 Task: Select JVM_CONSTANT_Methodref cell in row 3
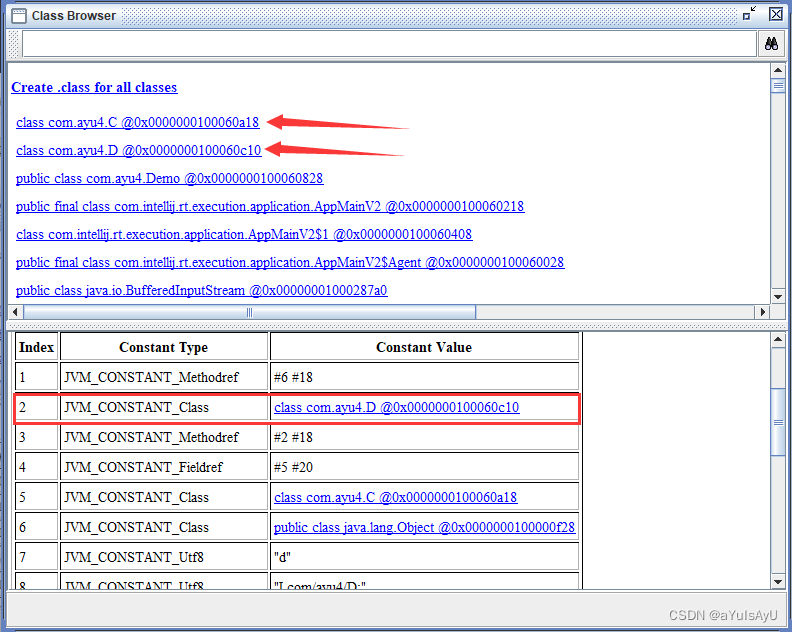pyautogui.click(x=164, y=437)
